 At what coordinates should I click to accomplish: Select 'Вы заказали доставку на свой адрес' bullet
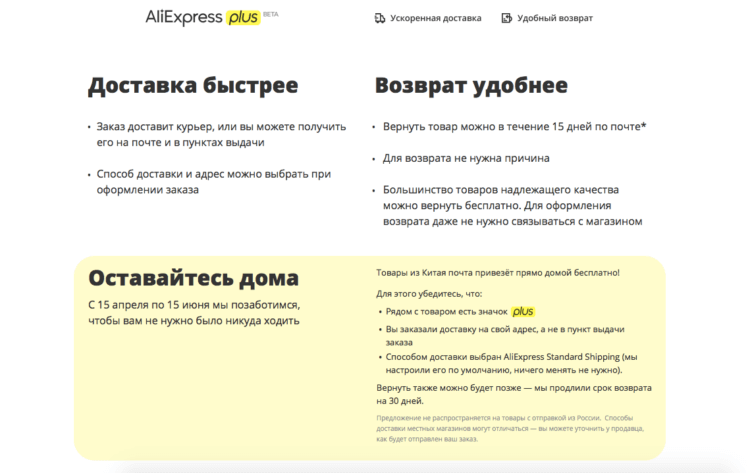[505, 336]
